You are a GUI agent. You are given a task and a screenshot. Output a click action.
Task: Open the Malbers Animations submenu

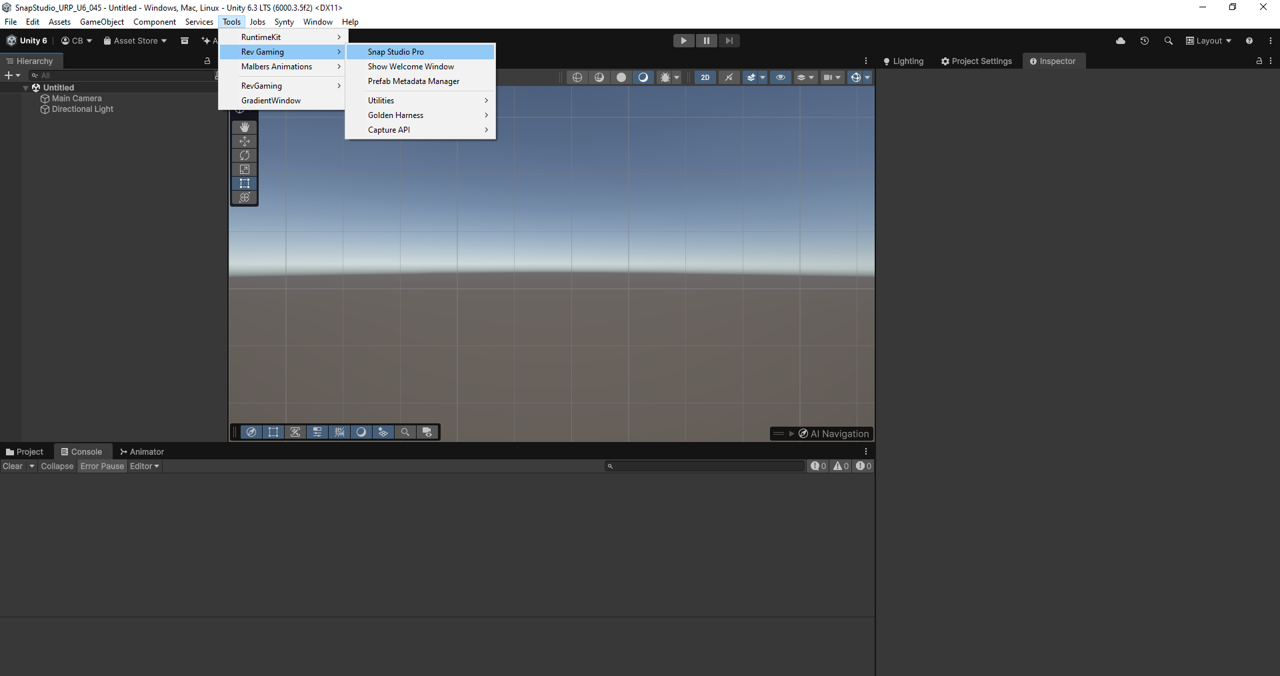[x=283, y=67]
